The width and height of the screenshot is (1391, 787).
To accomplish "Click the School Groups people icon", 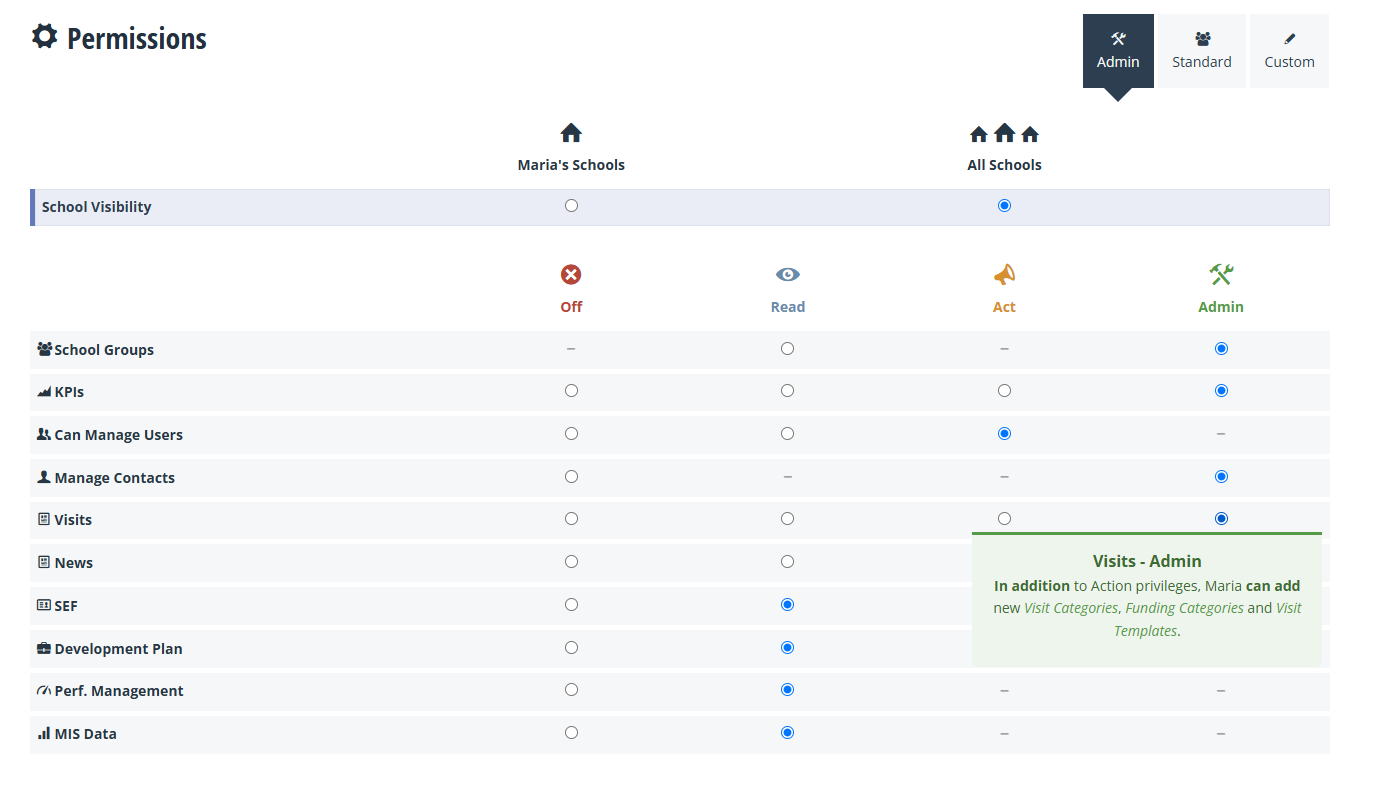I will pyautogui.click(x=44, y=350).
